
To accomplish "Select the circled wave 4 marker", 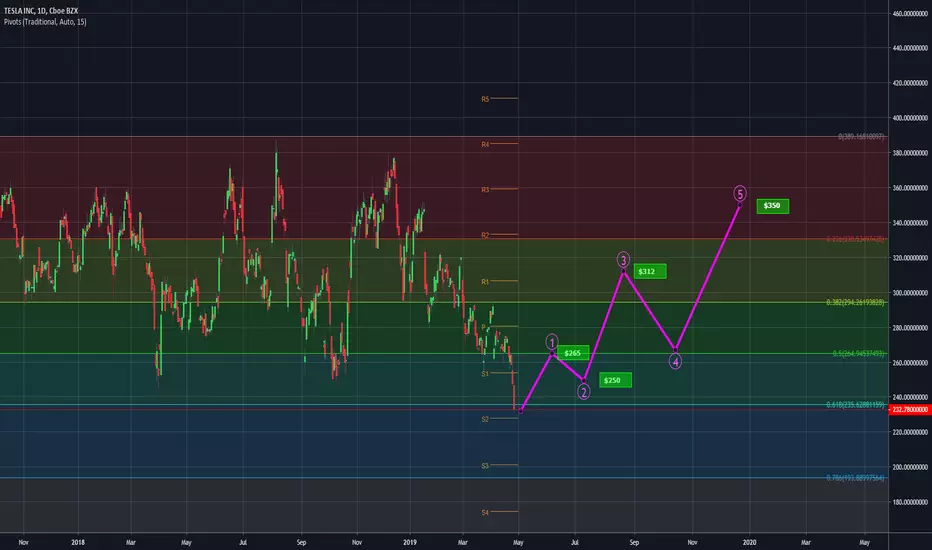I will 675,361.
